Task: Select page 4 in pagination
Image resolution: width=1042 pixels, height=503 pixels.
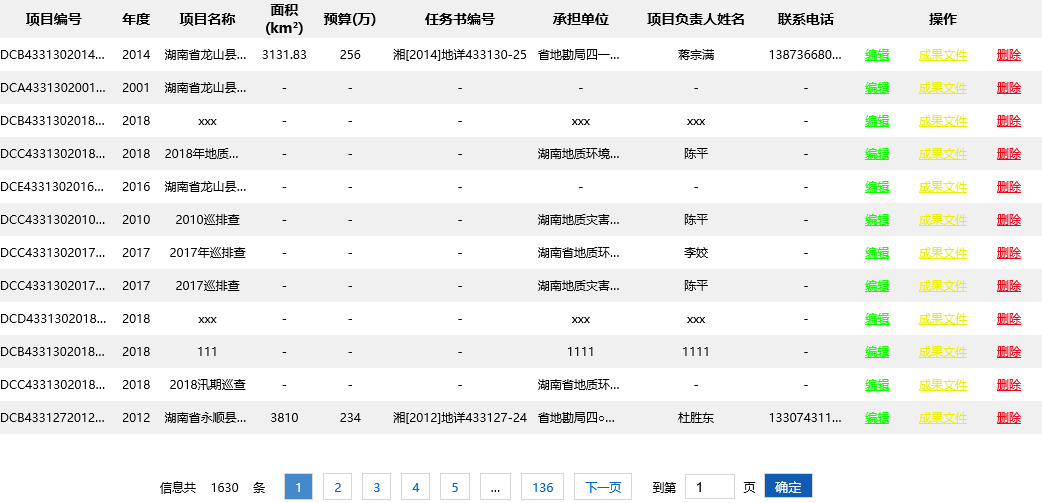Action: [415, 487]
